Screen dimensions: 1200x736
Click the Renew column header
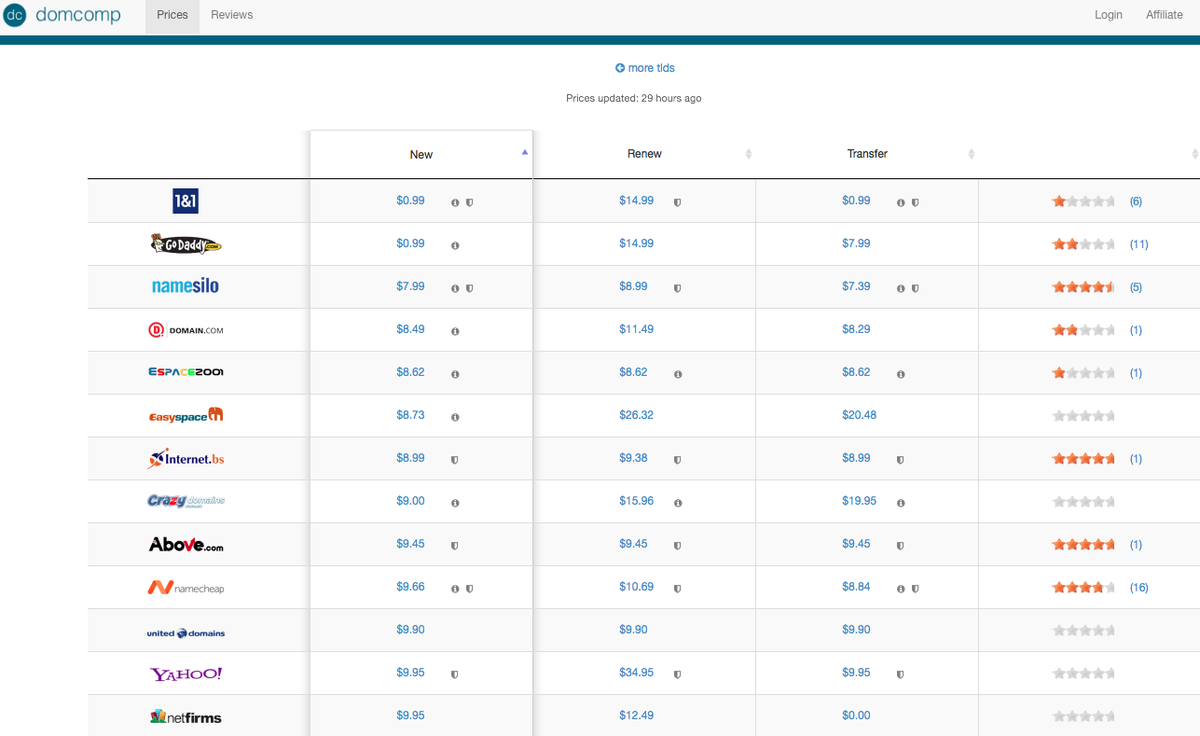point(644,154)
